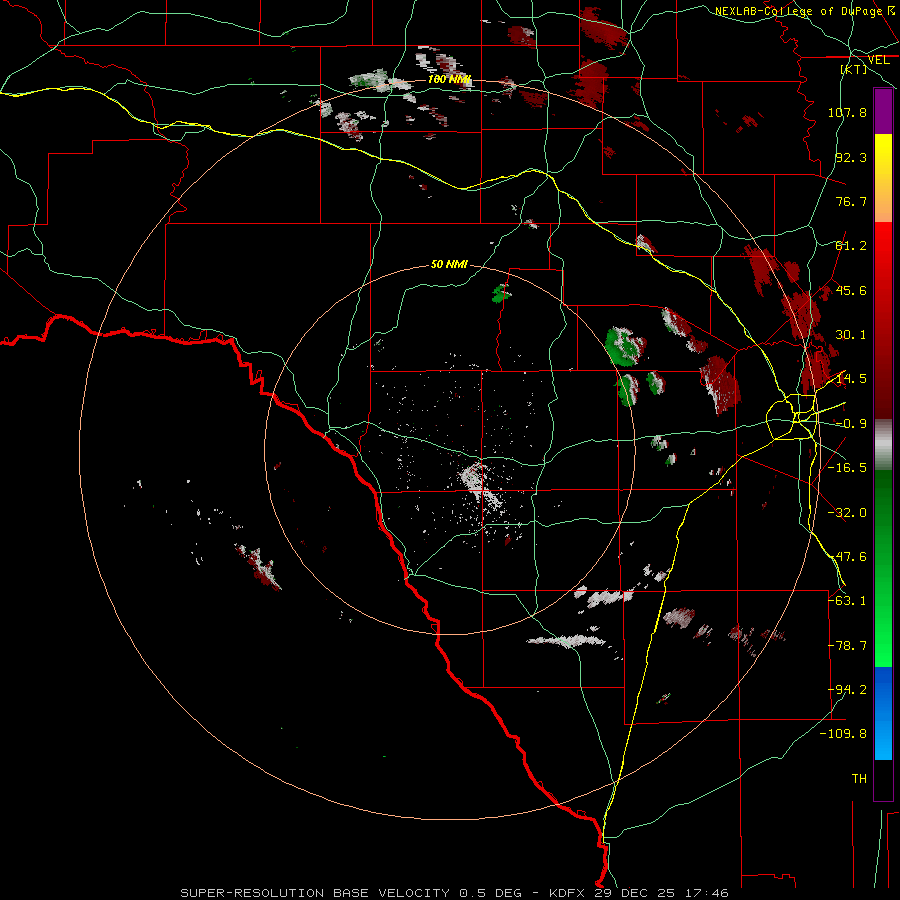
Task: Click the gray near-zero segment of color bar
Action: pos(883,445)
